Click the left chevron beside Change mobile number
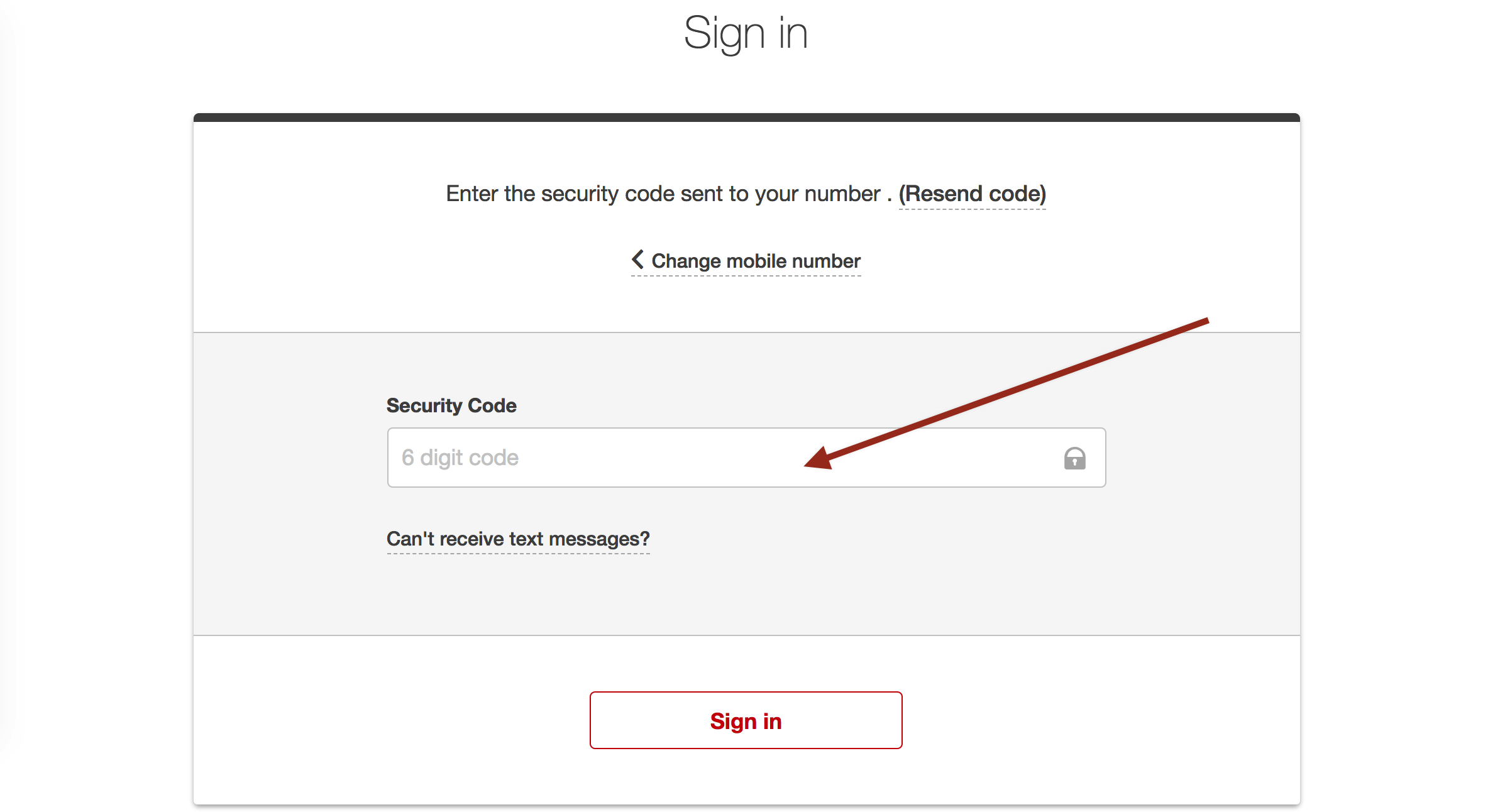The image size is (1505, 812). point(637,259)
